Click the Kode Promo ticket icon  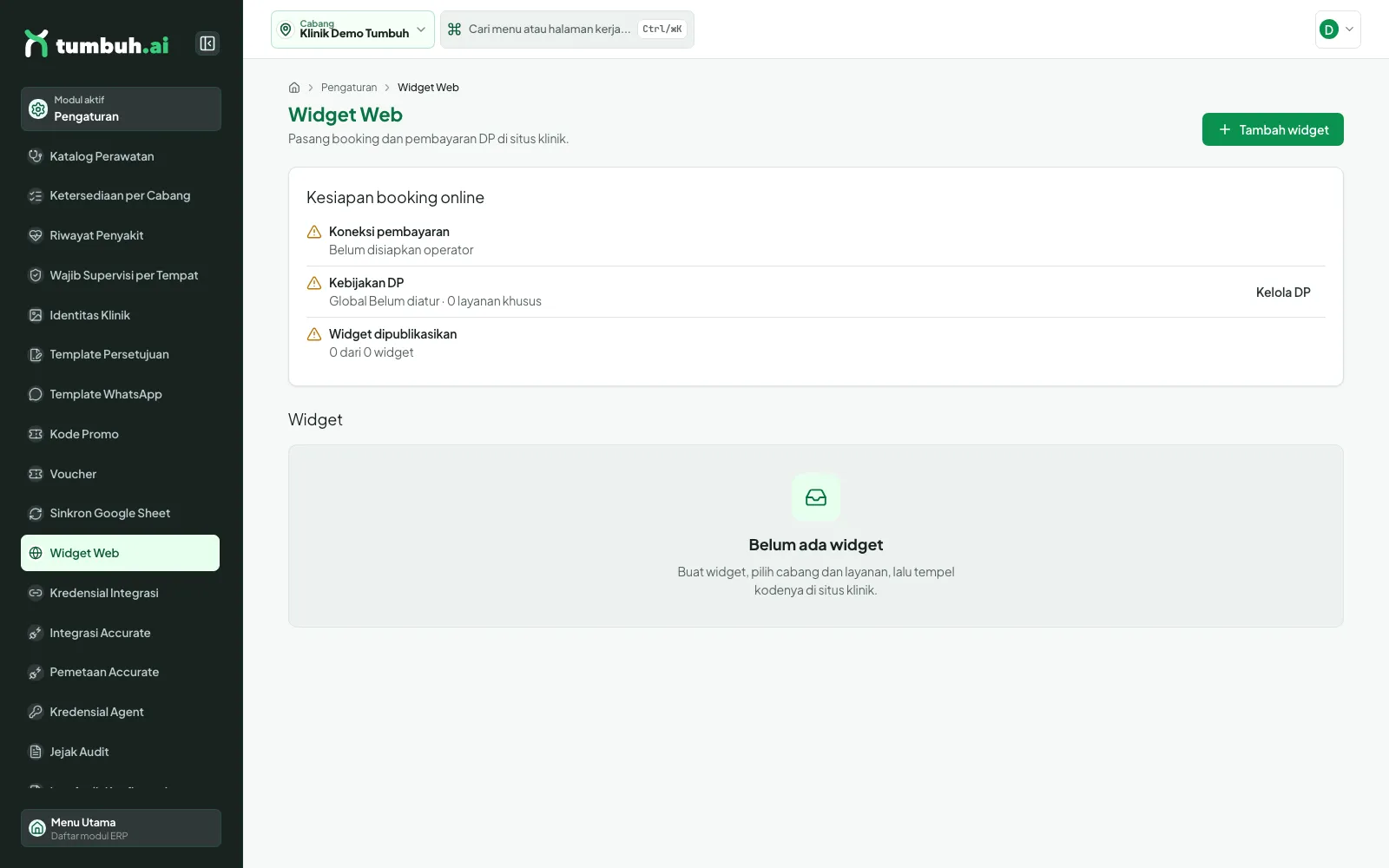pyautogui.click(x=36, y=434)
